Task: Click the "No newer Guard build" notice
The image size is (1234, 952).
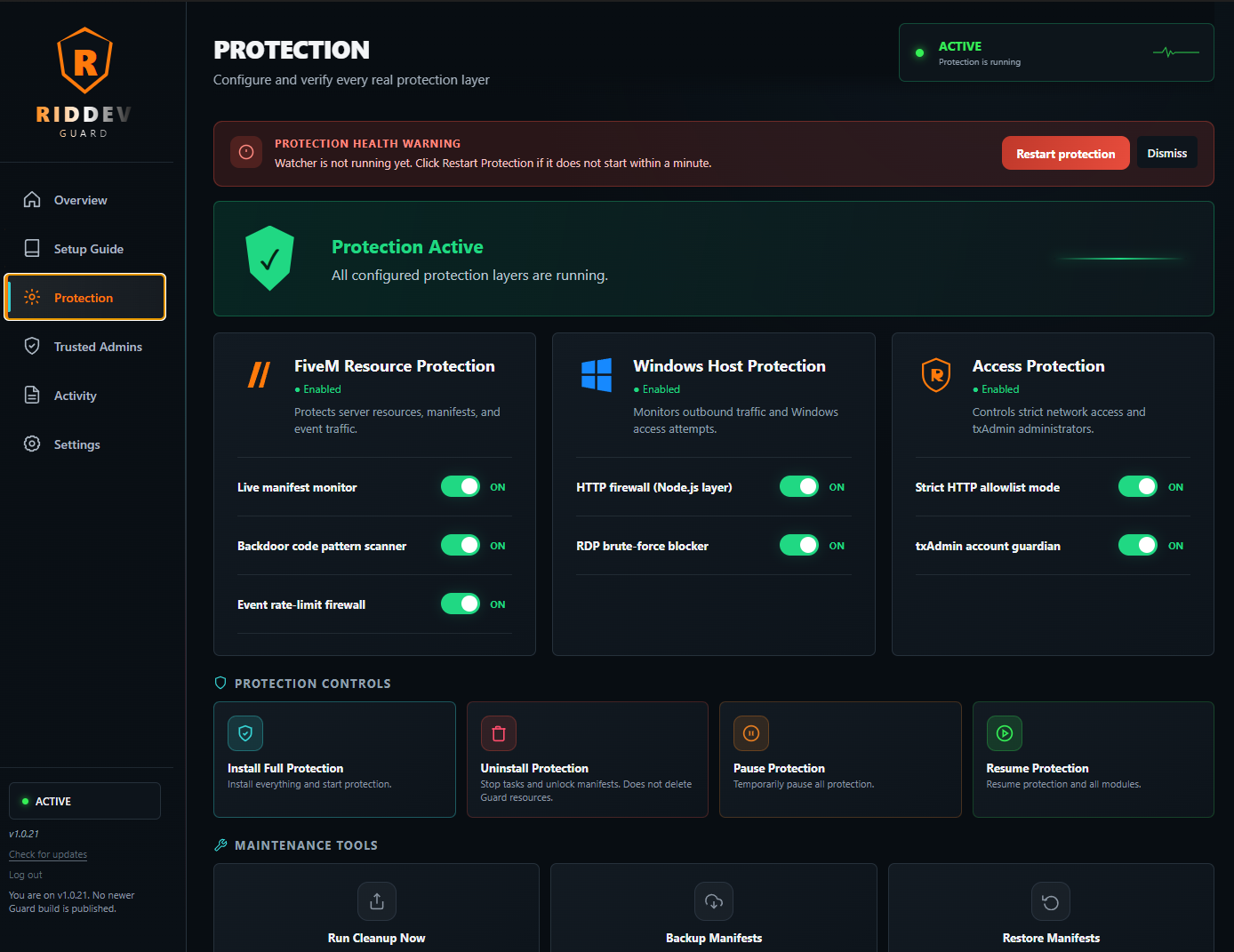Action: pos(72,902)
